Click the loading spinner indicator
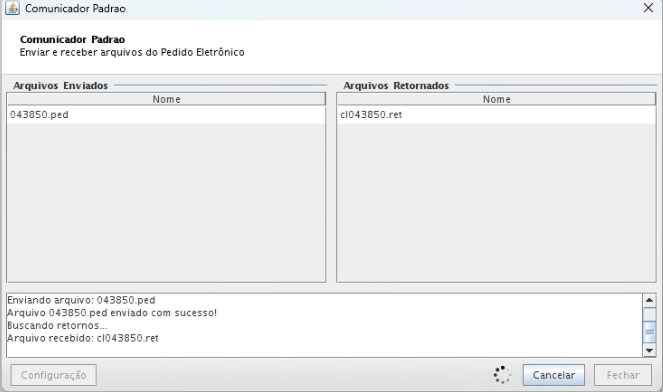Viewport: 663px width, 392px height. coord(502,375)
